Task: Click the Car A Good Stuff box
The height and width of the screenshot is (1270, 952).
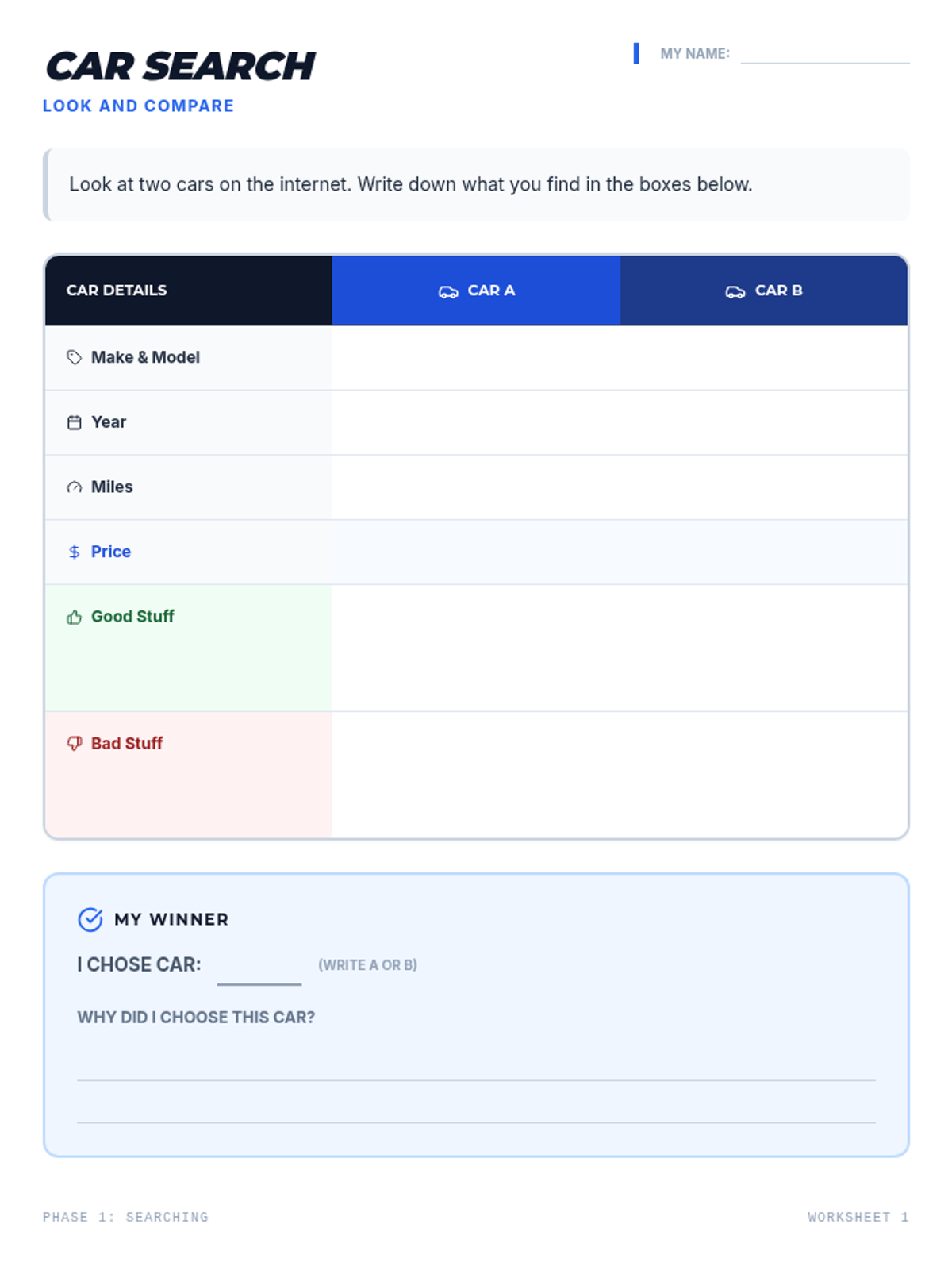Action: click(476, 648)
